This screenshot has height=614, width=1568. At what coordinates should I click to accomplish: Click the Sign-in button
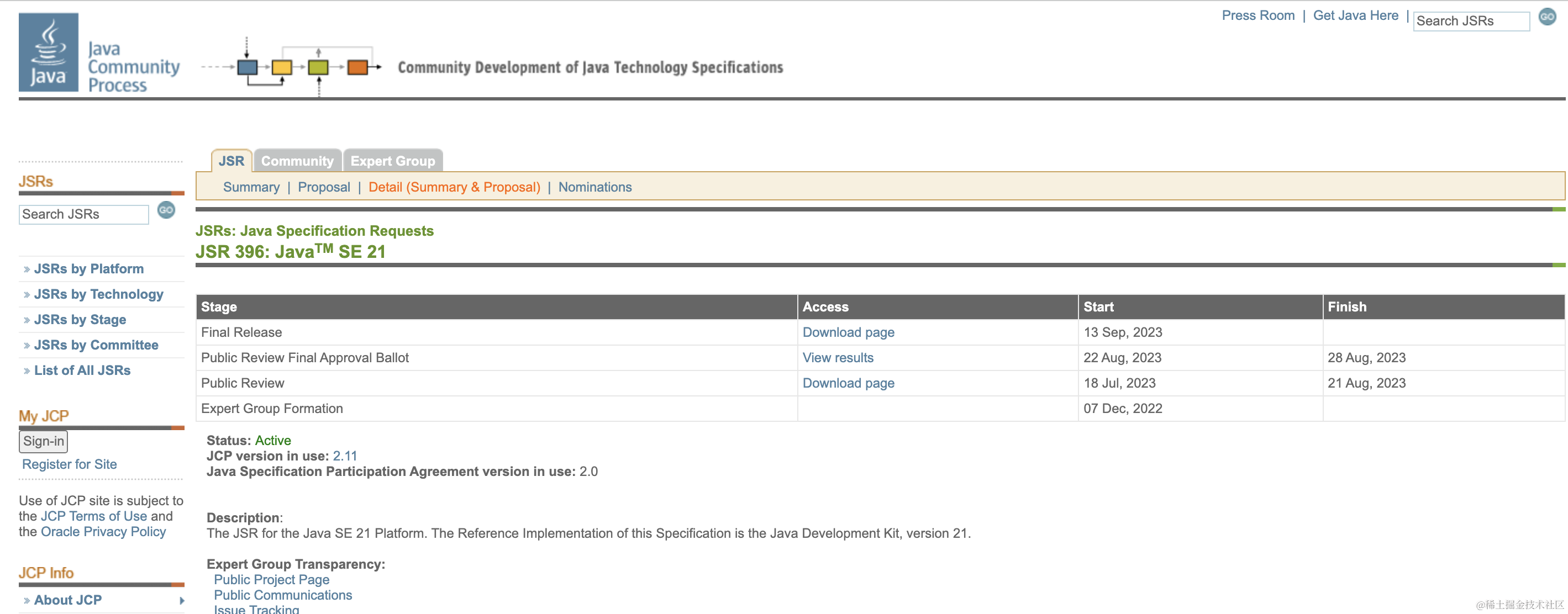tap(43, 441)
